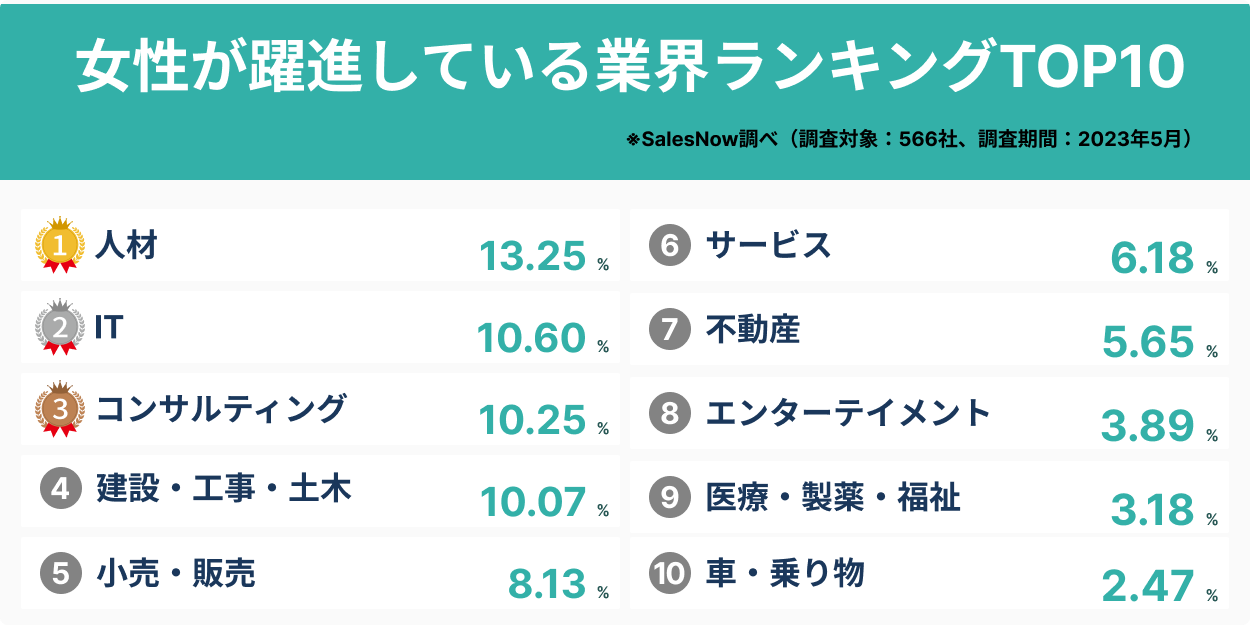Click the 13.25 percentage value
Viewport: 1250px width, 625px height.
pyautogui.click(x=532, y=257)
